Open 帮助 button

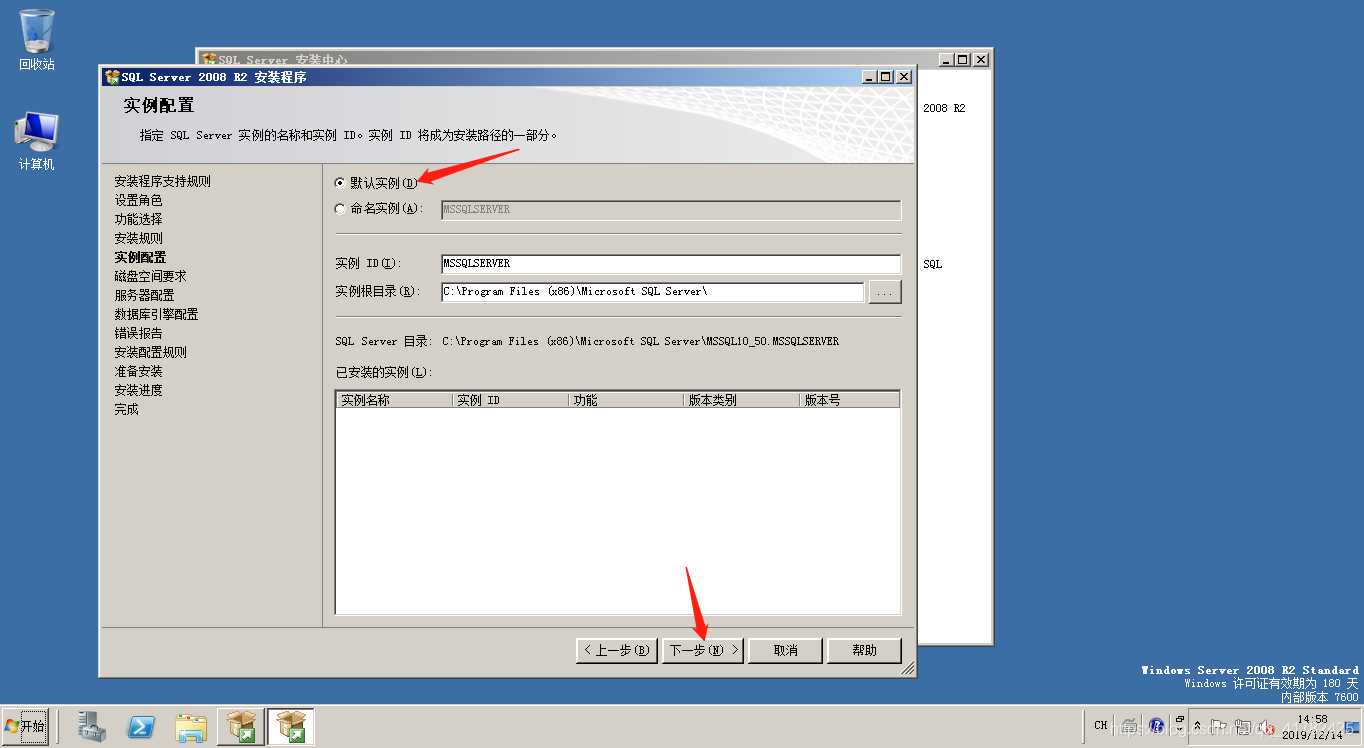tap(864, 650)
